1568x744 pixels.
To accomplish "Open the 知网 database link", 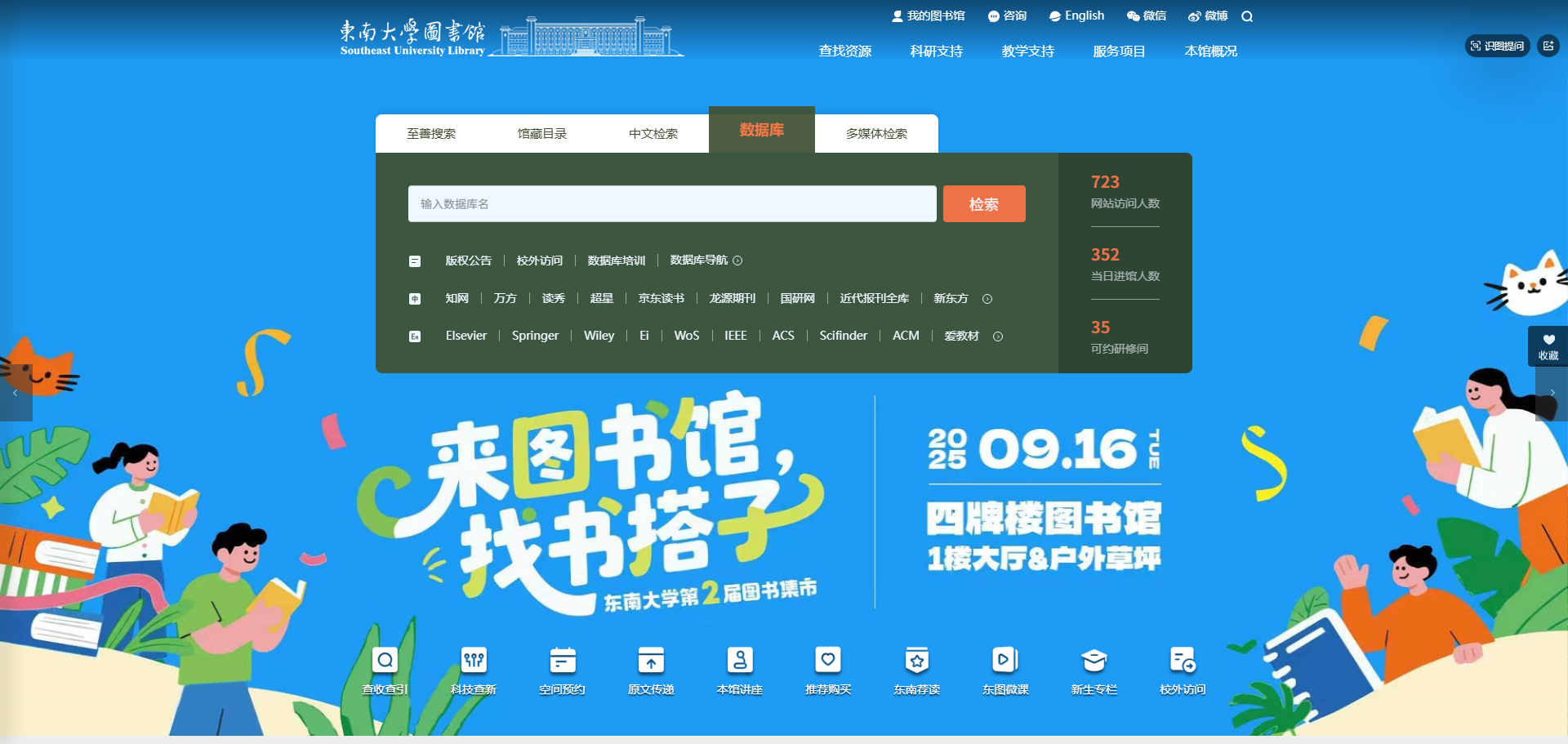I will click(x=457, y=298).
